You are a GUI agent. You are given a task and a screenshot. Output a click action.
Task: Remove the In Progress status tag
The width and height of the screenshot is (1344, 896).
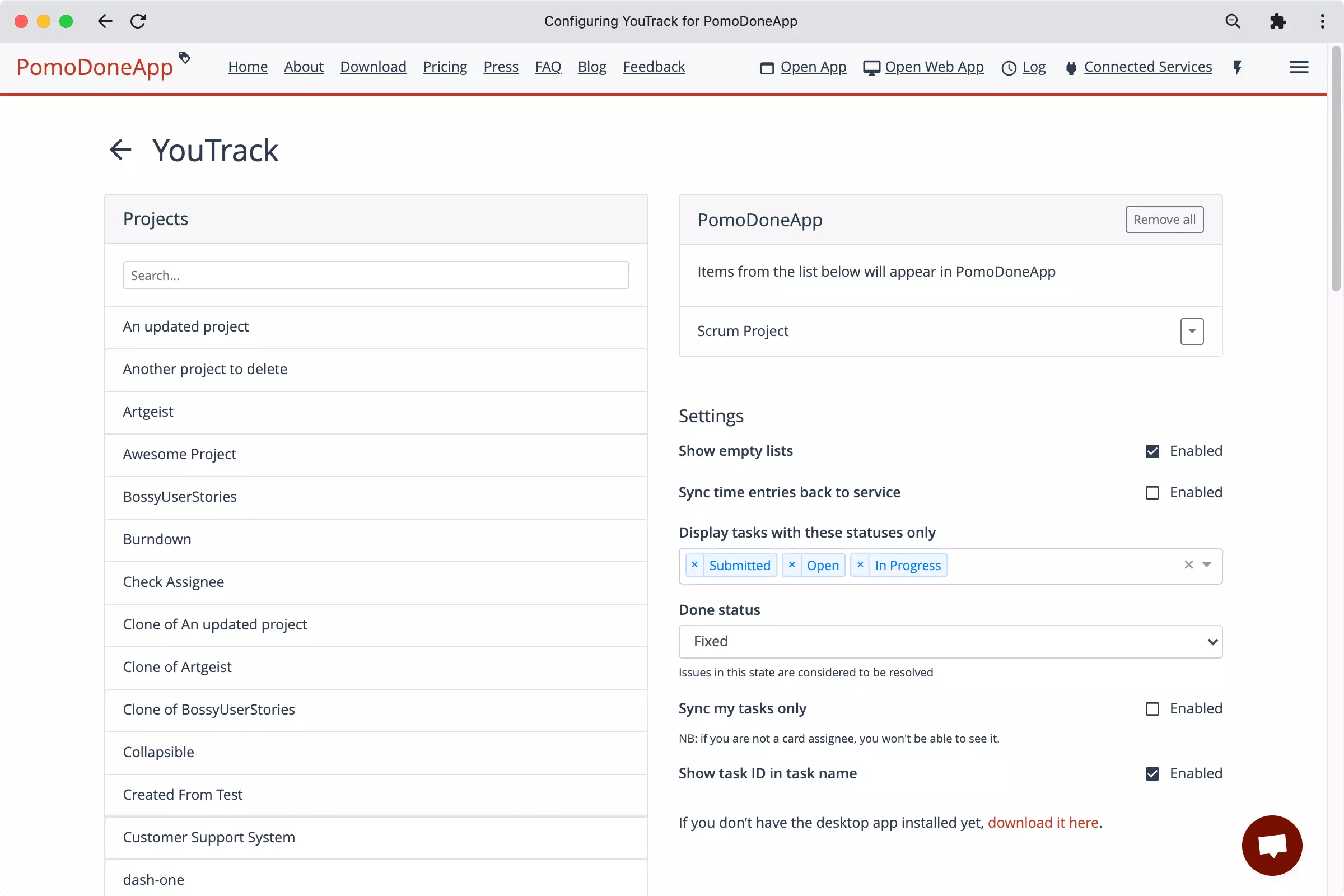(859, 565)
